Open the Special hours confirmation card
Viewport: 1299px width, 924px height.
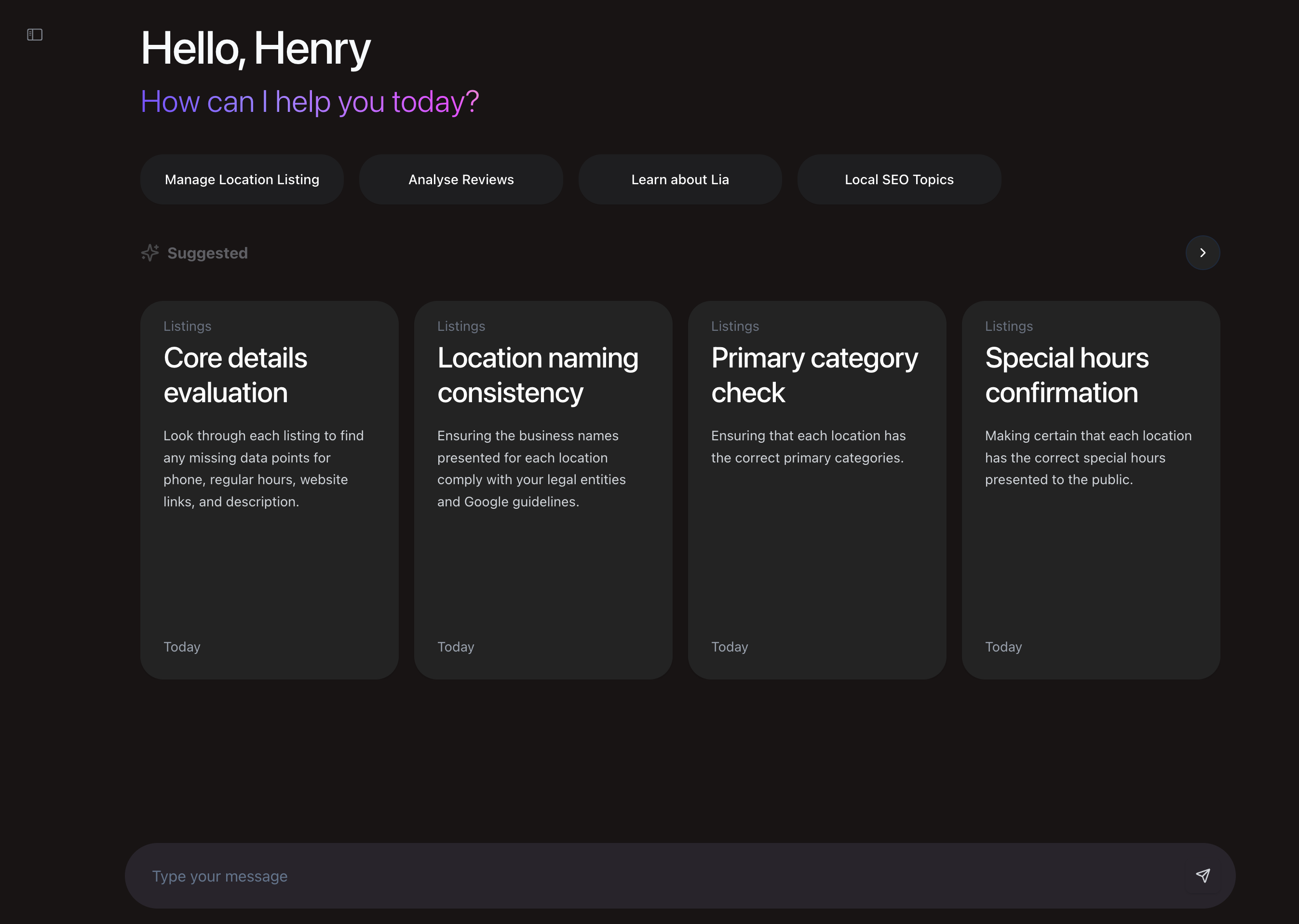click(x=1090, y=489)
